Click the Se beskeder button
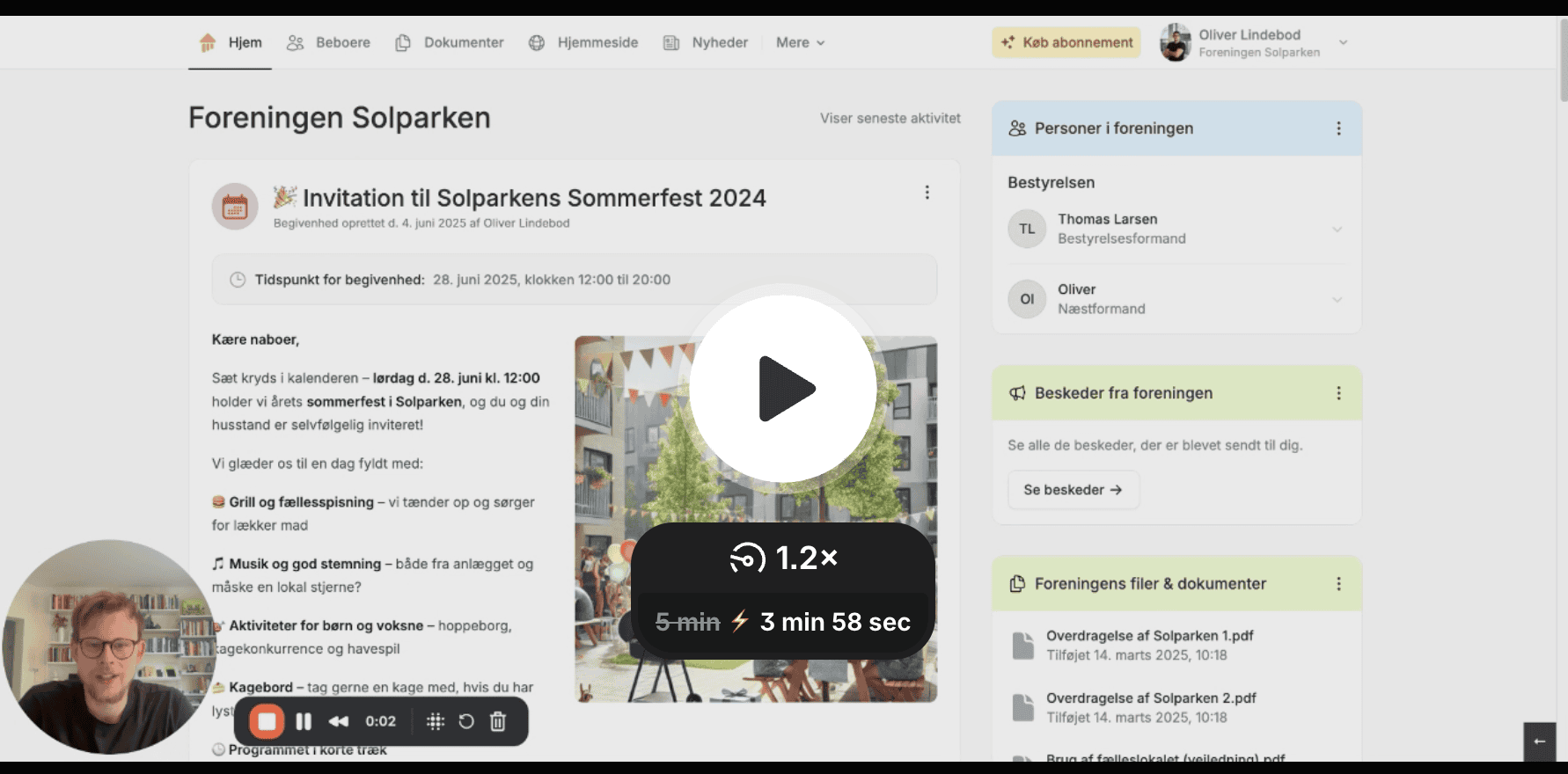Viewport: 1568px width, 774px height. [1073, 490]
